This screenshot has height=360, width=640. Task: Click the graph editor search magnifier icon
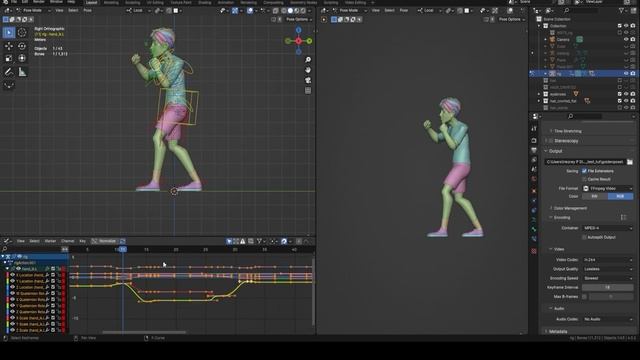[5, 249]
